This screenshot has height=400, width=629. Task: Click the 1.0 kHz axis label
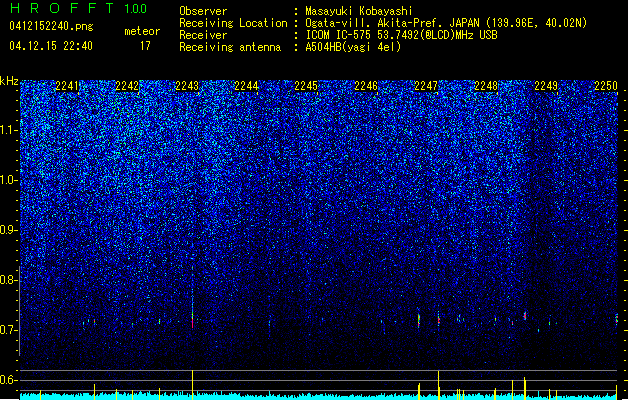coord(9,180)
